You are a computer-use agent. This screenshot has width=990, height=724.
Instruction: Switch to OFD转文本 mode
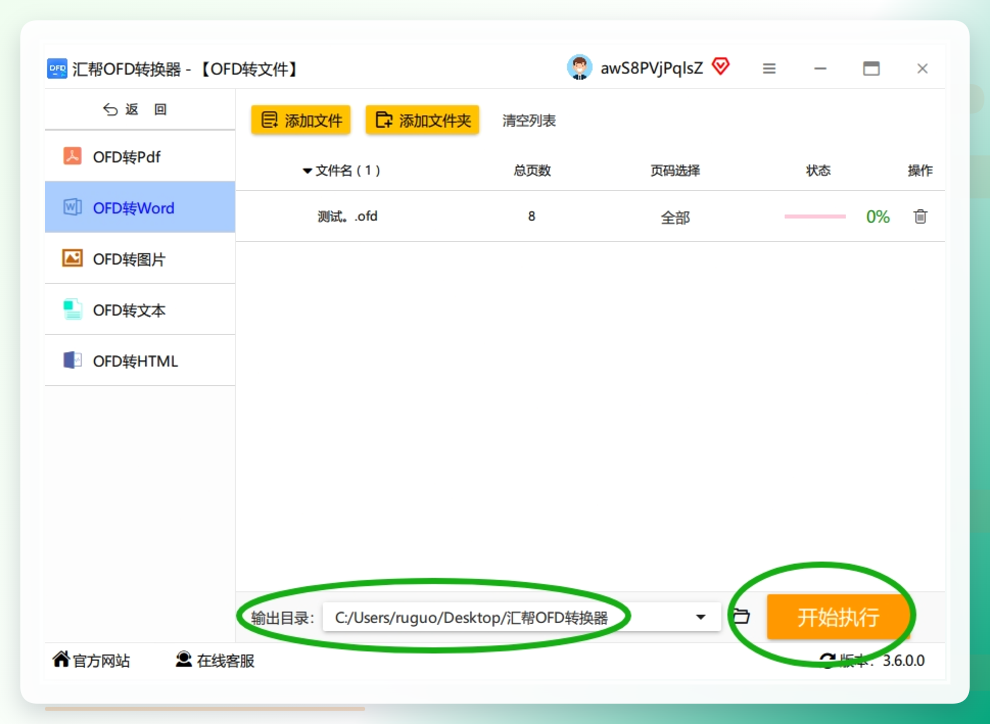[x=140, y=310]
